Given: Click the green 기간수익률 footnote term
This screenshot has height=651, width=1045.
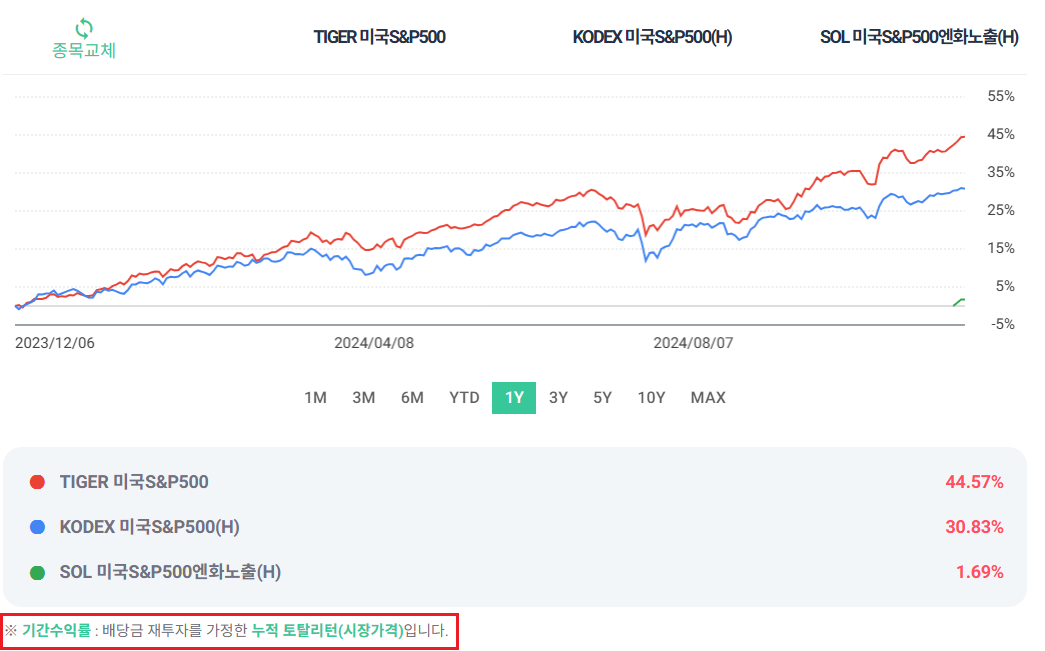Looking at the screenshot, I should point(56,630).
